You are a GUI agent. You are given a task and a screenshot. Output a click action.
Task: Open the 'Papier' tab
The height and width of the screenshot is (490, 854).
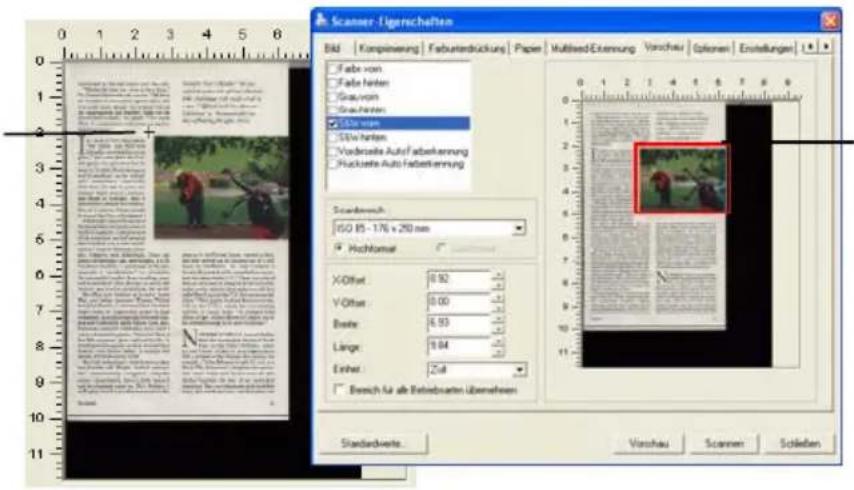[527, 48]
